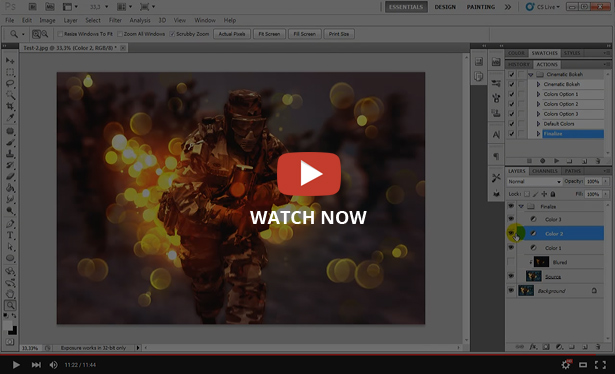Select the Rectangular Marquee tool
This screenshot has width=615, height=374.
10,72
